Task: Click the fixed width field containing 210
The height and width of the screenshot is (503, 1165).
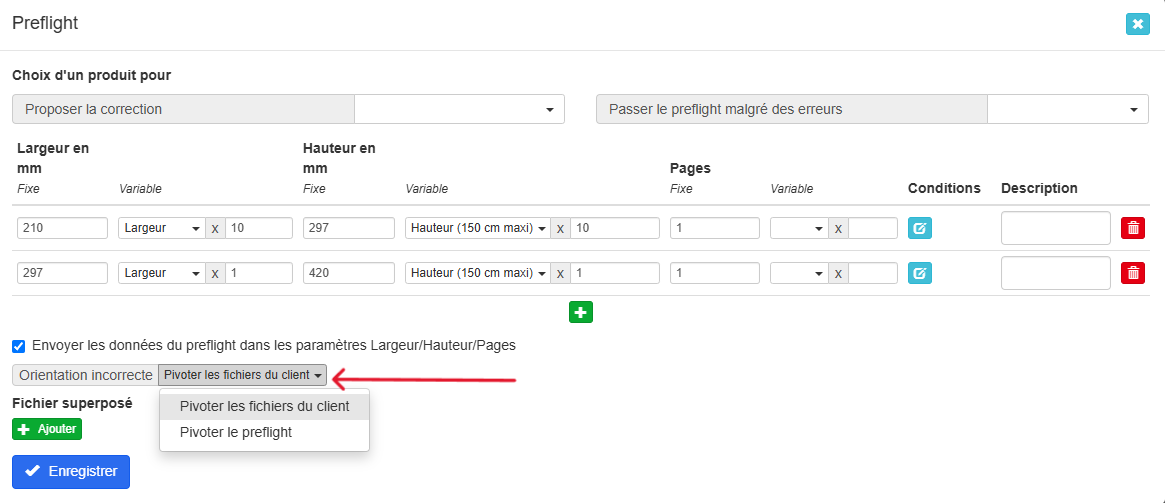Action: (x=62, y=228)
